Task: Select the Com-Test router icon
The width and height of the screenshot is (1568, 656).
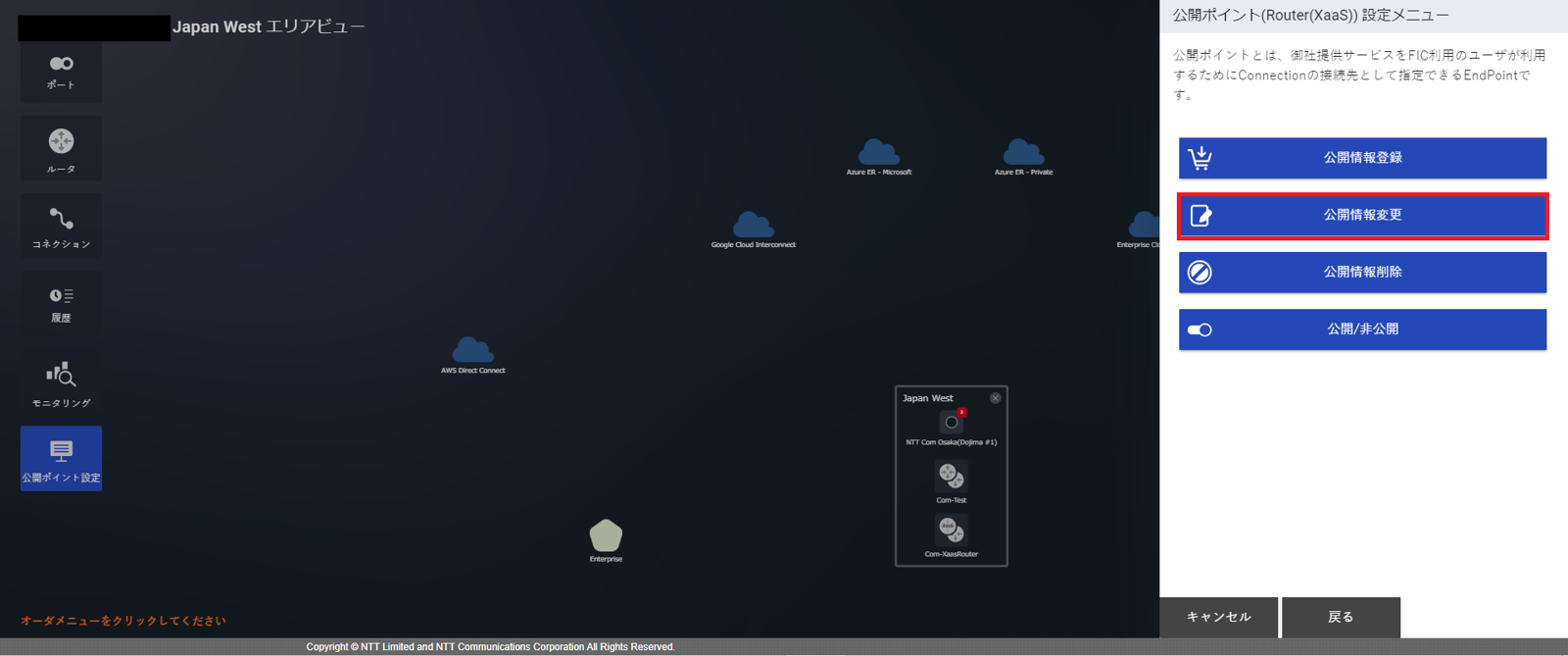Action: (951, 477)
